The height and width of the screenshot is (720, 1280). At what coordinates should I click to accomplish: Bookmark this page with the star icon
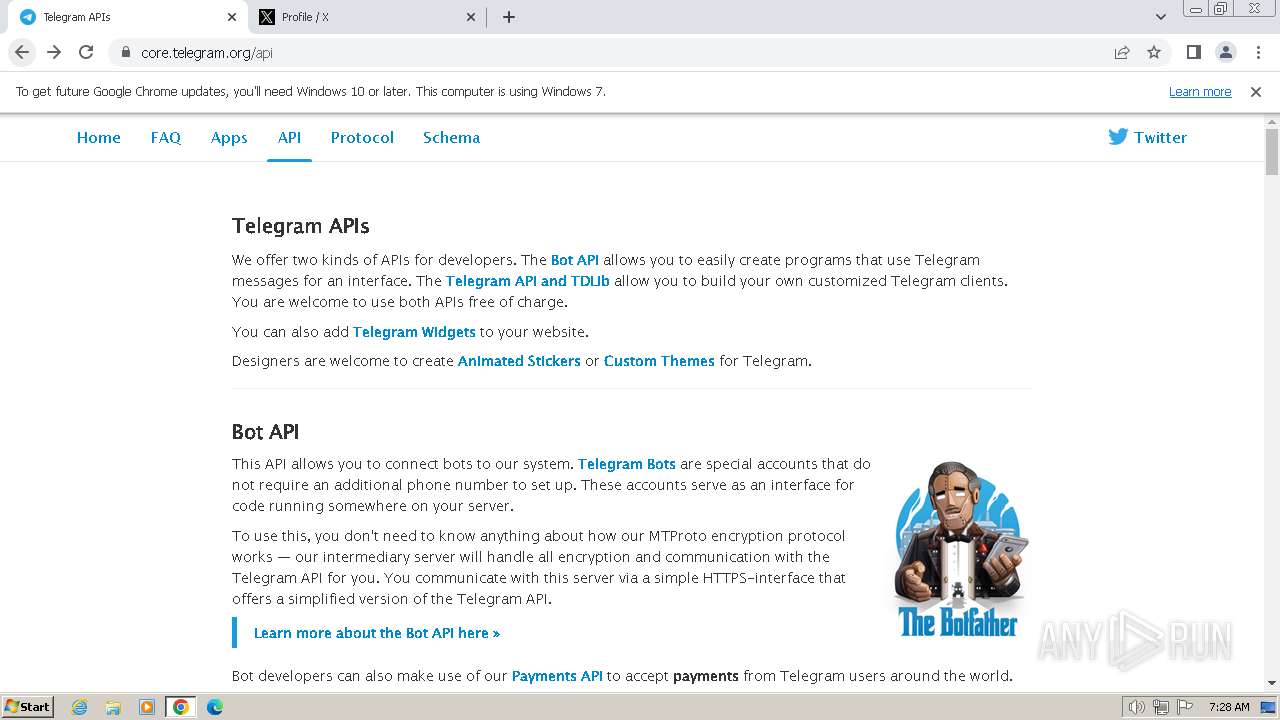tap(1154, 52)
